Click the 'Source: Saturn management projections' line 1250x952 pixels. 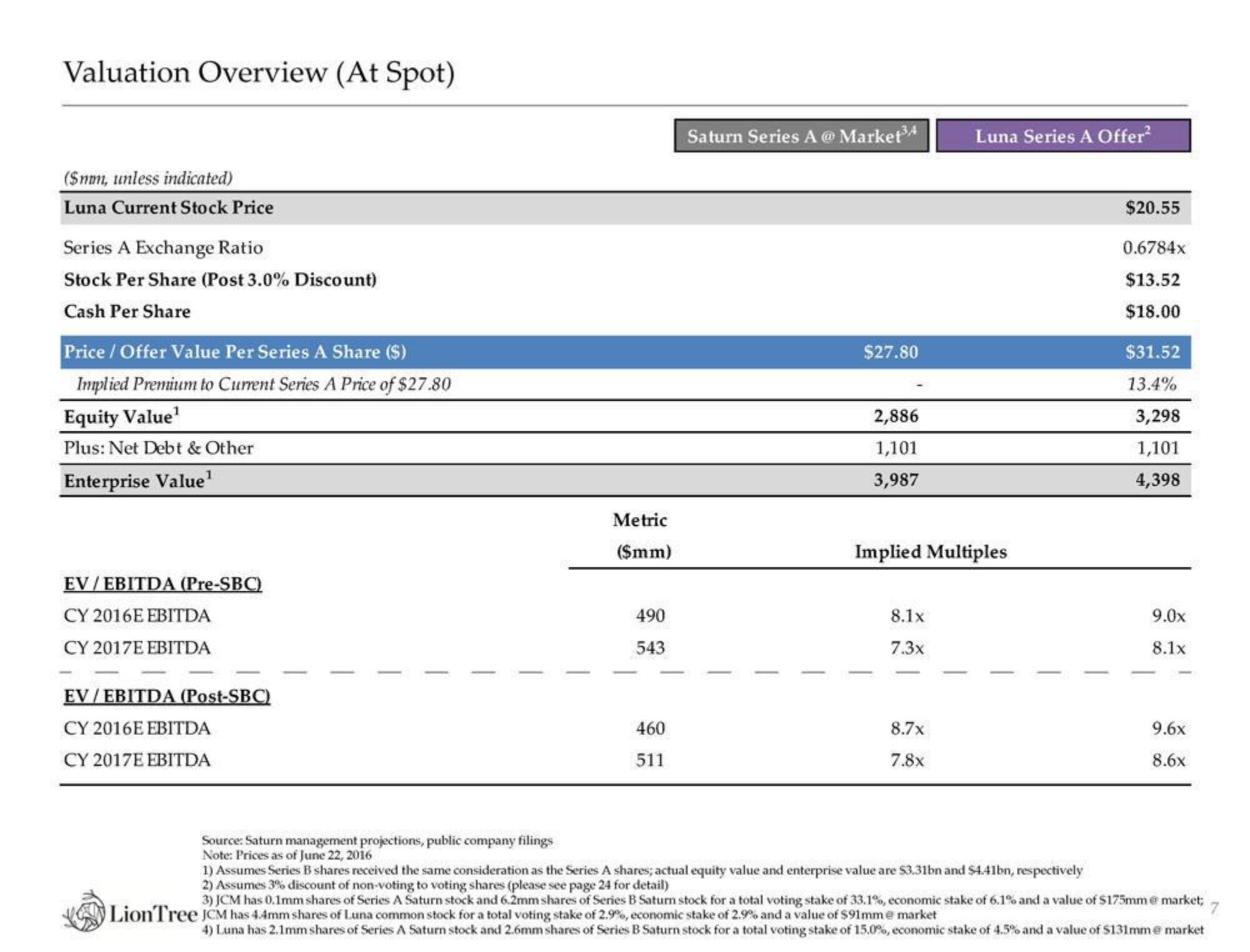click(377, 840)
